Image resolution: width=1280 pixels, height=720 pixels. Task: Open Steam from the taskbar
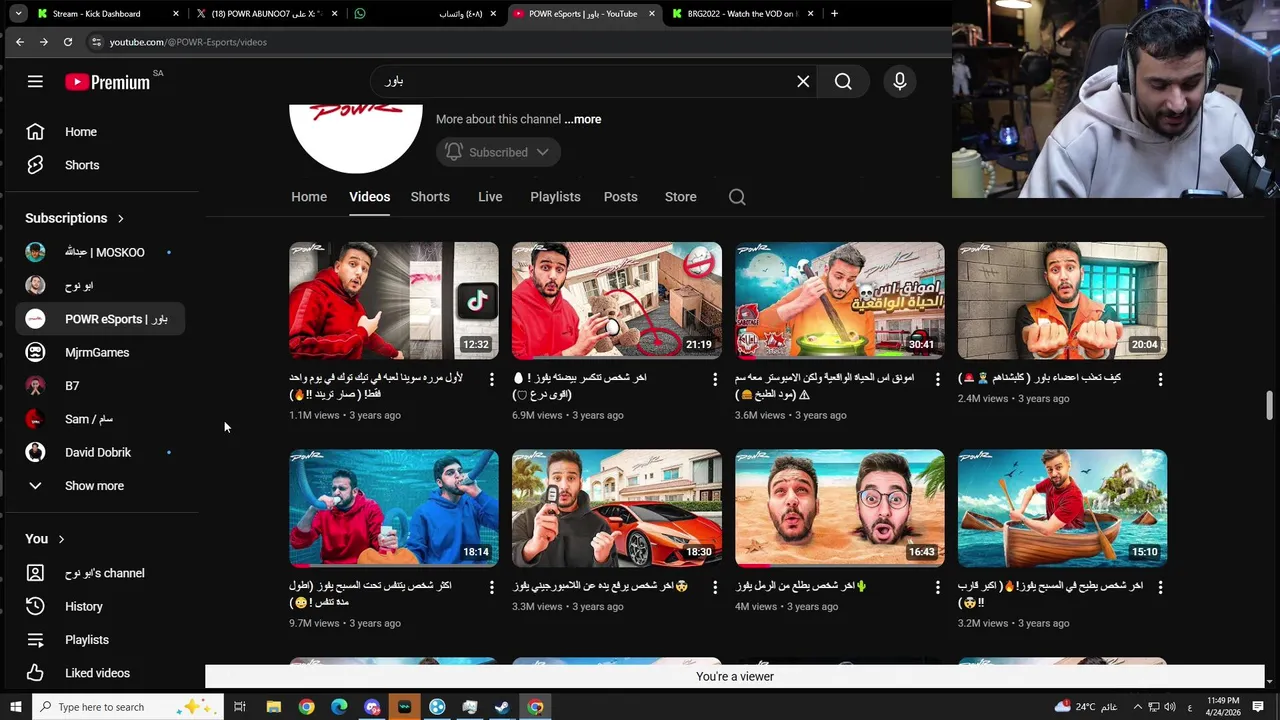point(502,707)
